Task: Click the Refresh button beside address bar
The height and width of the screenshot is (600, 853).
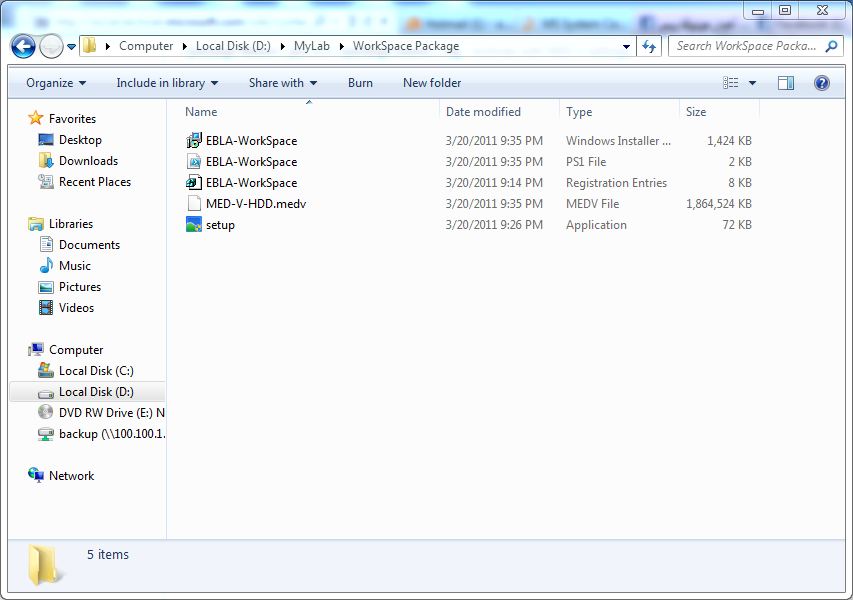Action: 649,46
